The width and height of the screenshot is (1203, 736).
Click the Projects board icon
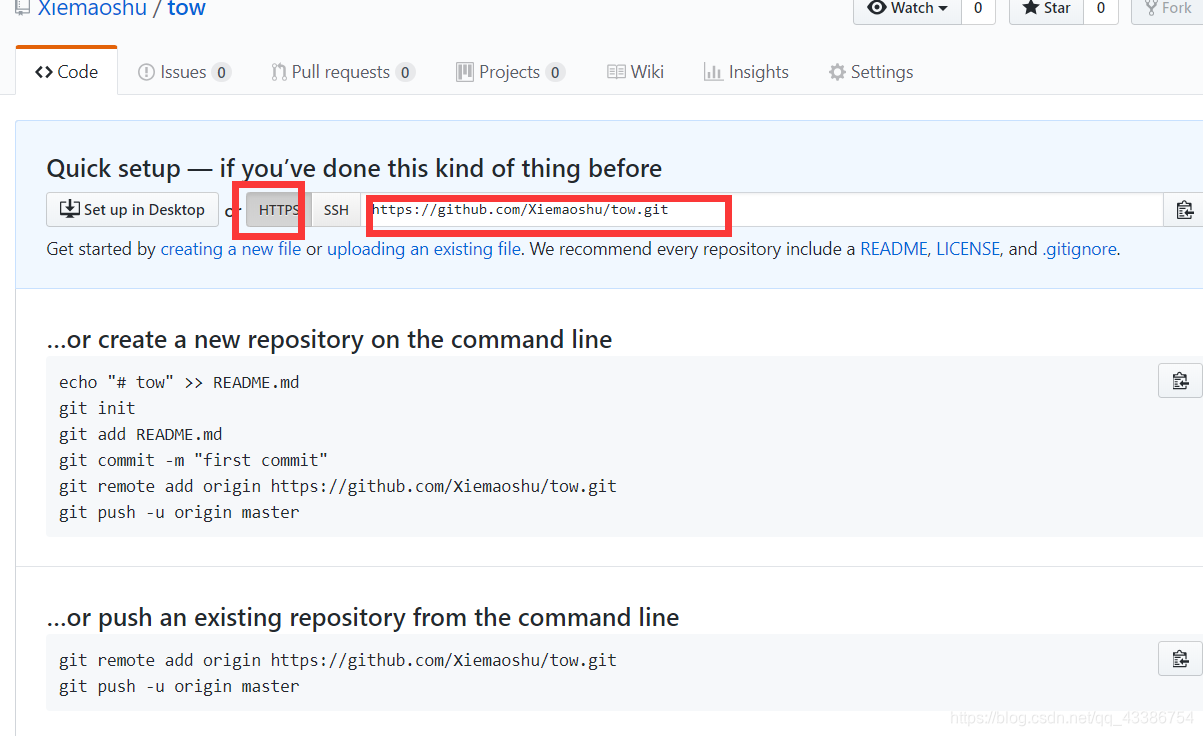pyautogui.click(x=465, y=72)
